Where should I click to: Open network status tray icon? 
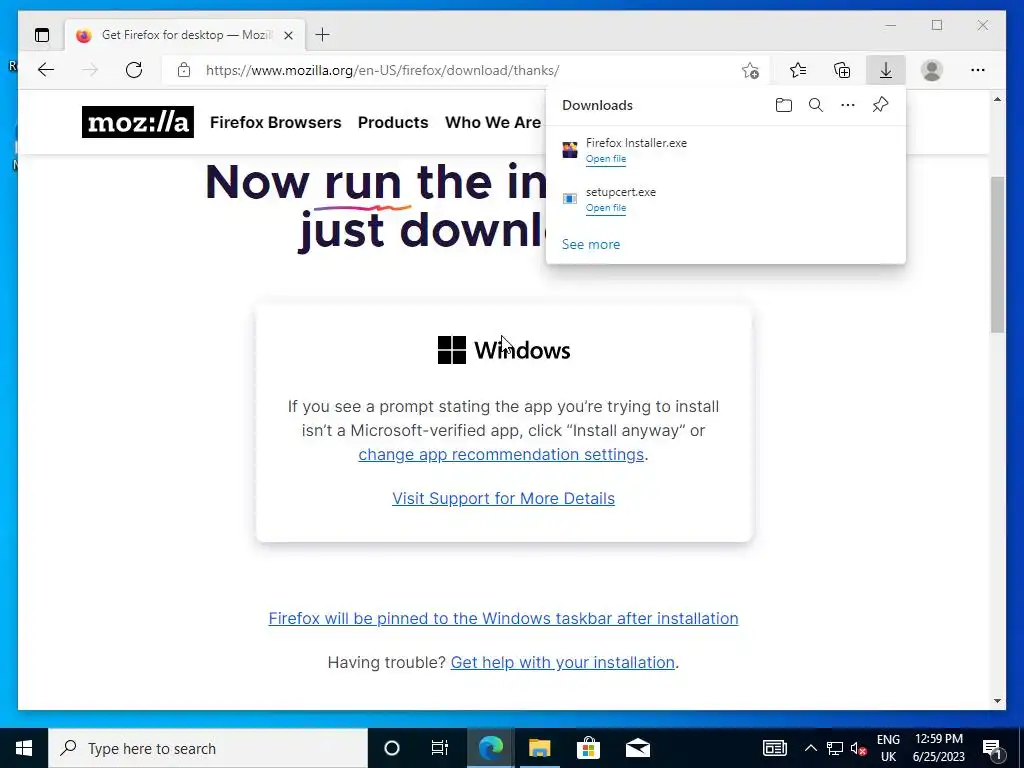point(835,748)
